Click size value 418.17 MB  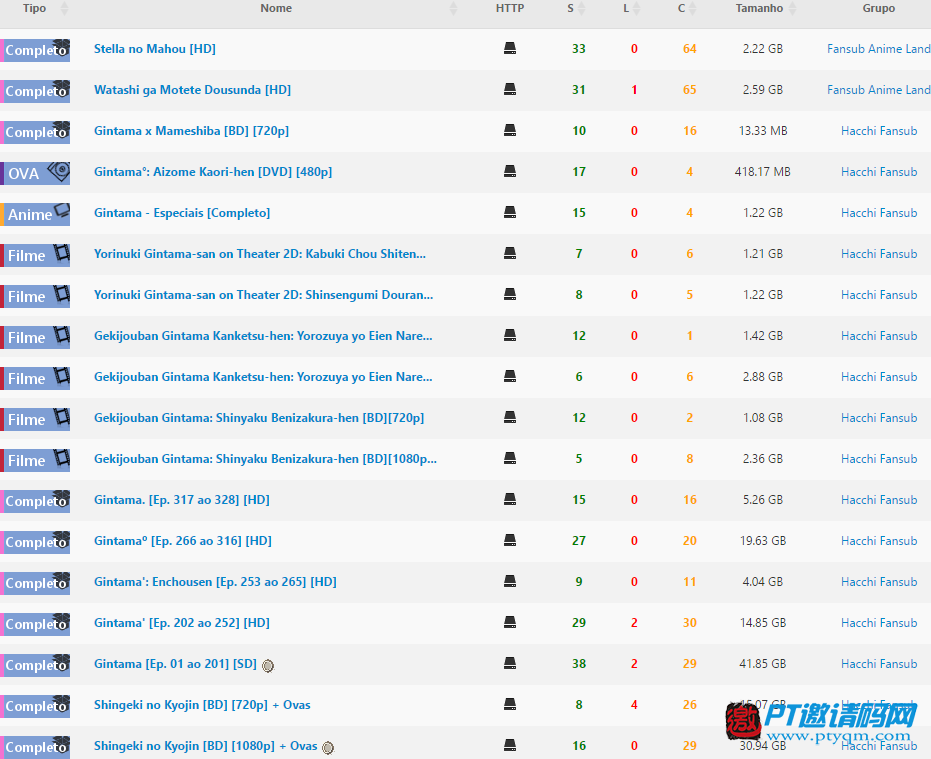[x=762, y=172]
